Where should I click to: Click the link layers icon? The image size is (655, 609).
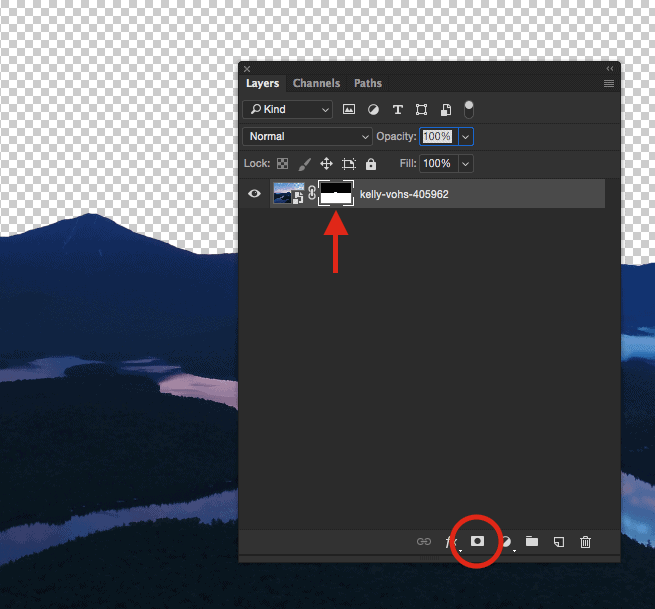point(423,542)
